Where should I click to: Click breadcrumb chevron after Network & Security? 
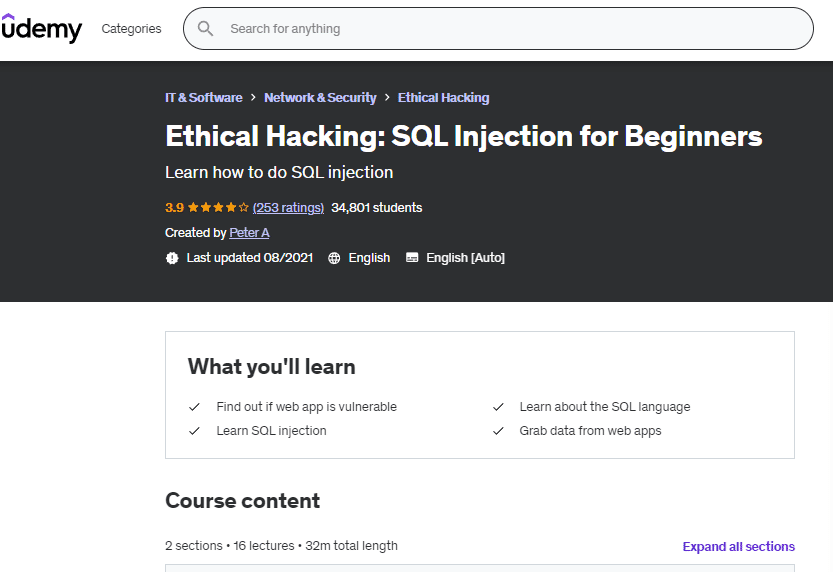[x=387, y=98]
